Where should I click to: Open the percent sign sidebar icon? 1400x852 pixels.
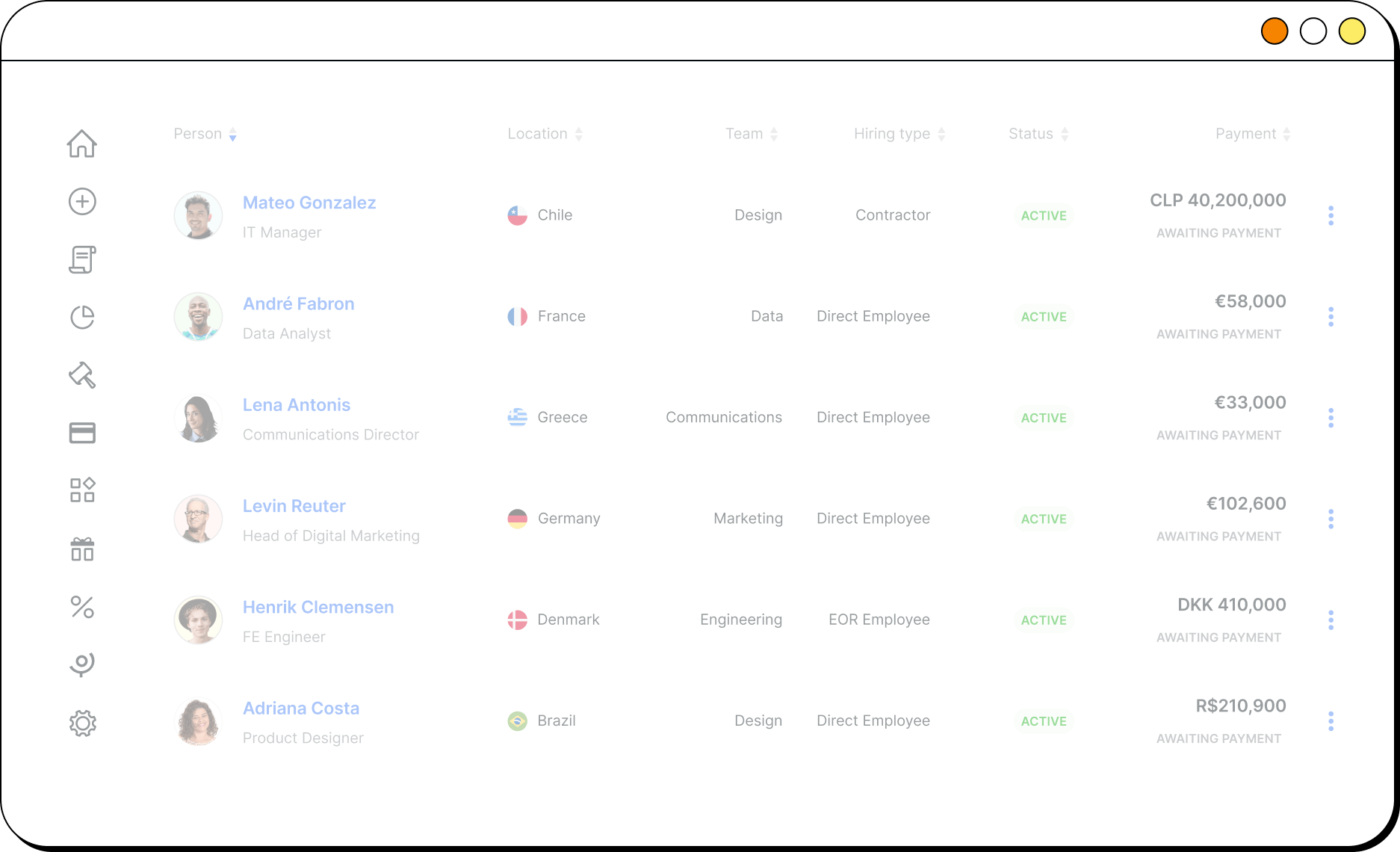pos(82,607)
